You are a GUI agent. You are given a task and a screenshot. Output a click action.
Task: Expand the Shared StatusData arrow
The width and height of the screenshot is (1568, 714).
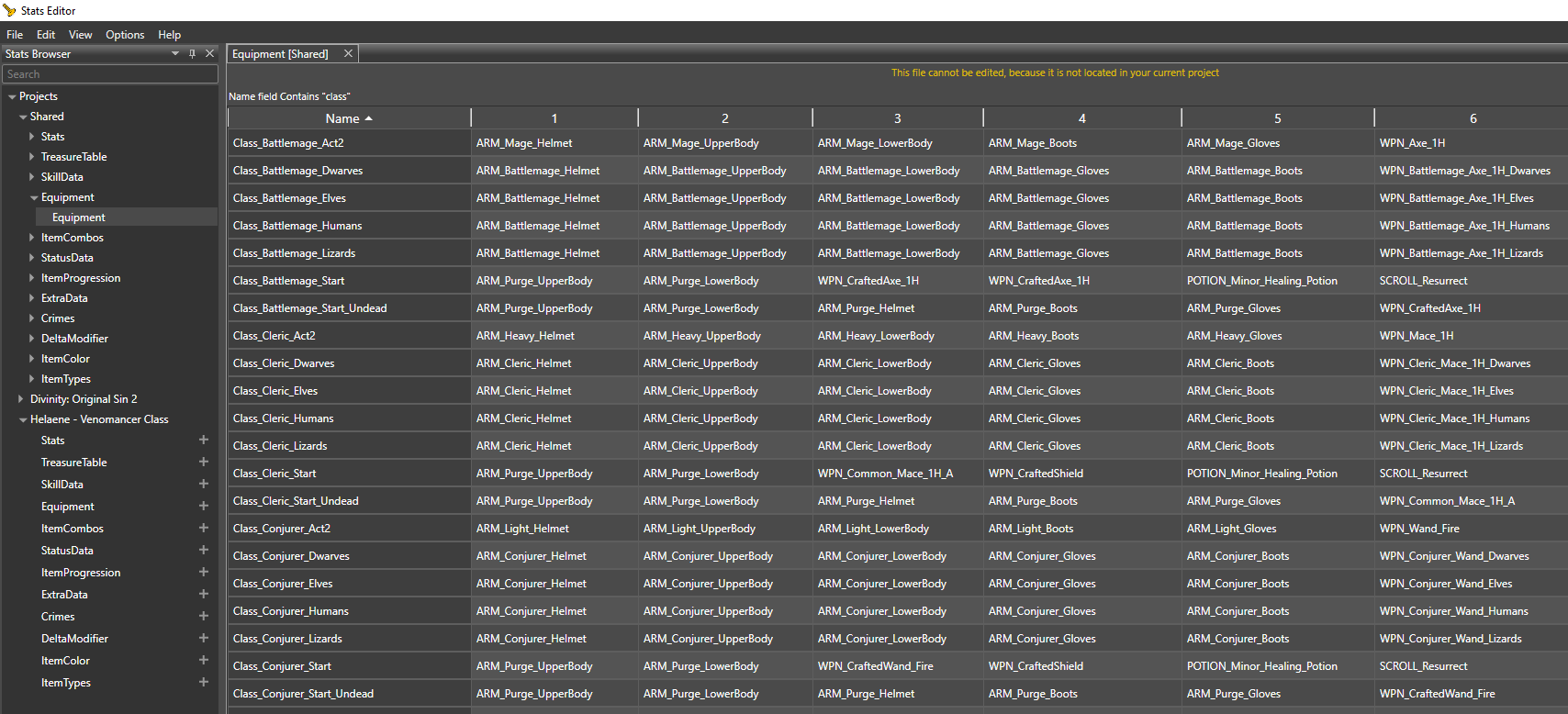(32, 258)
